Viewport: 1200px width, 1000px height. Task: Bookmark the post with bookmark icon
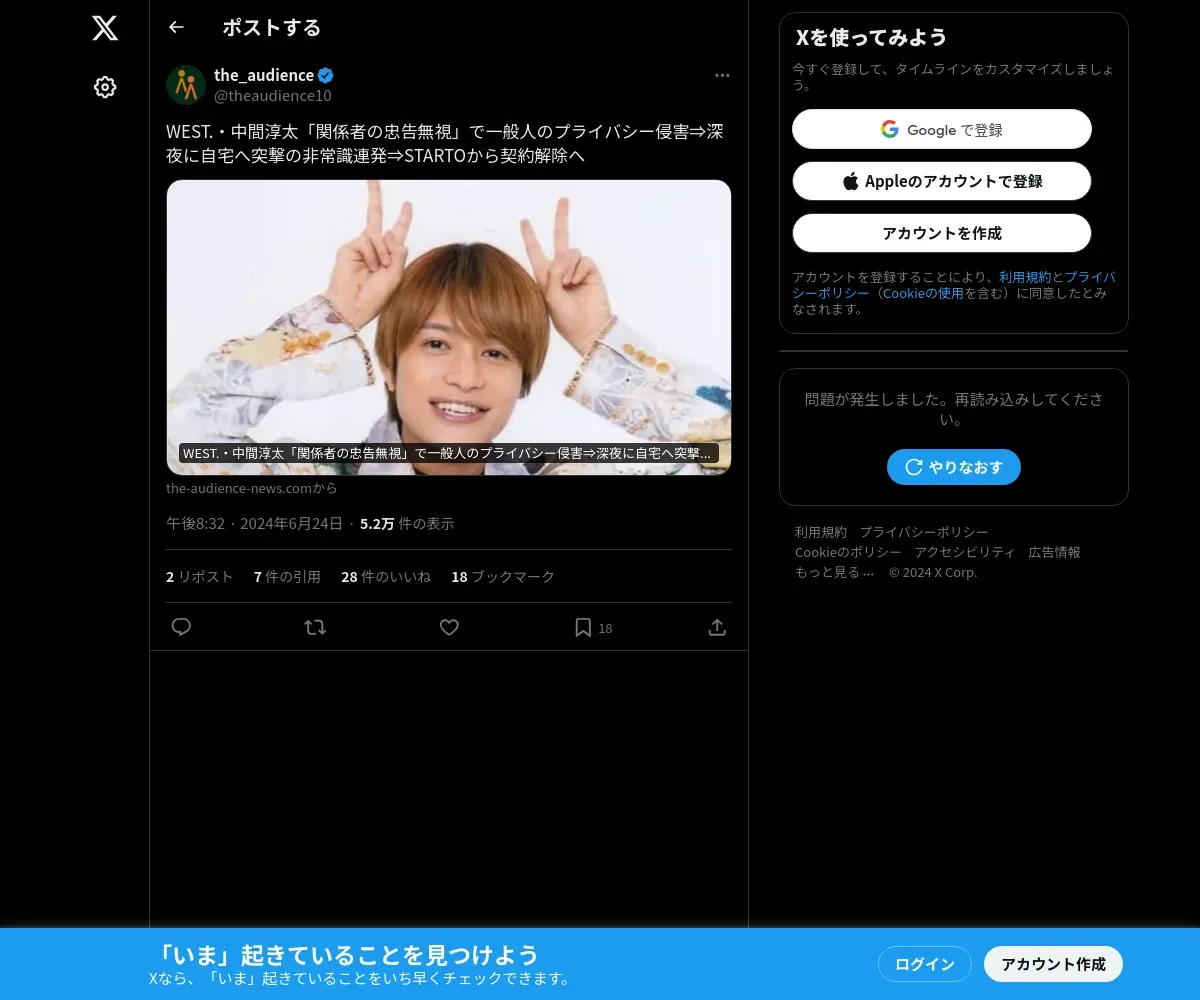click(x=583, y=627)
